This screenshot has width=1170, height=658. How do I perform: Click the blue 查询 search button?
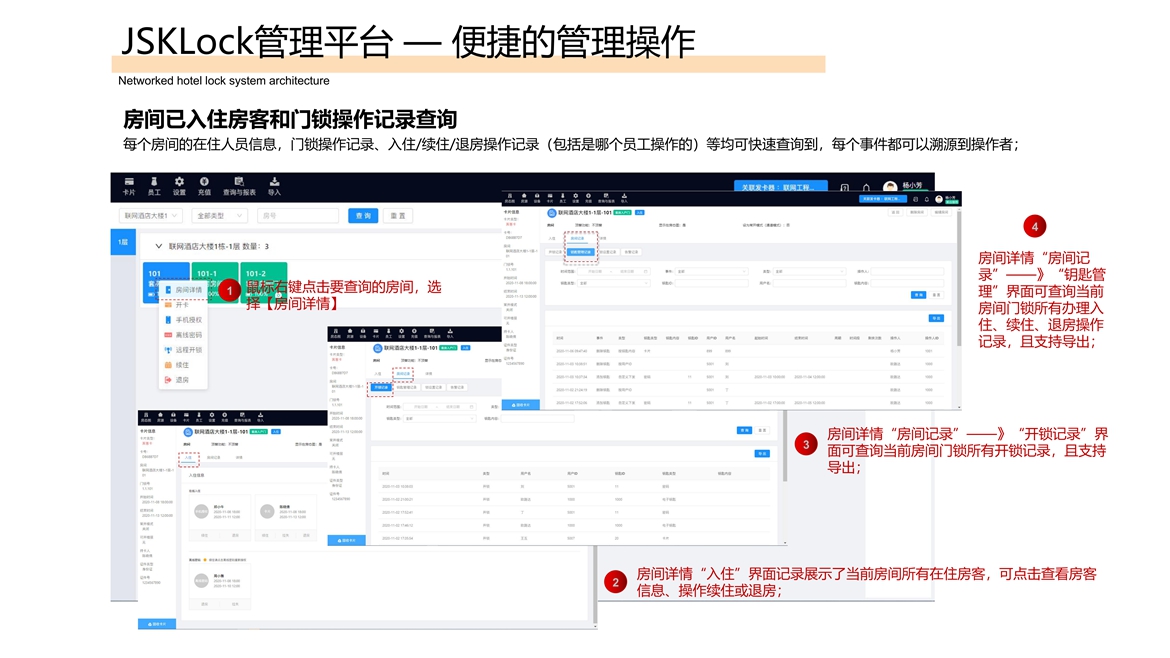pyautogui.click(x=361, y=216)
